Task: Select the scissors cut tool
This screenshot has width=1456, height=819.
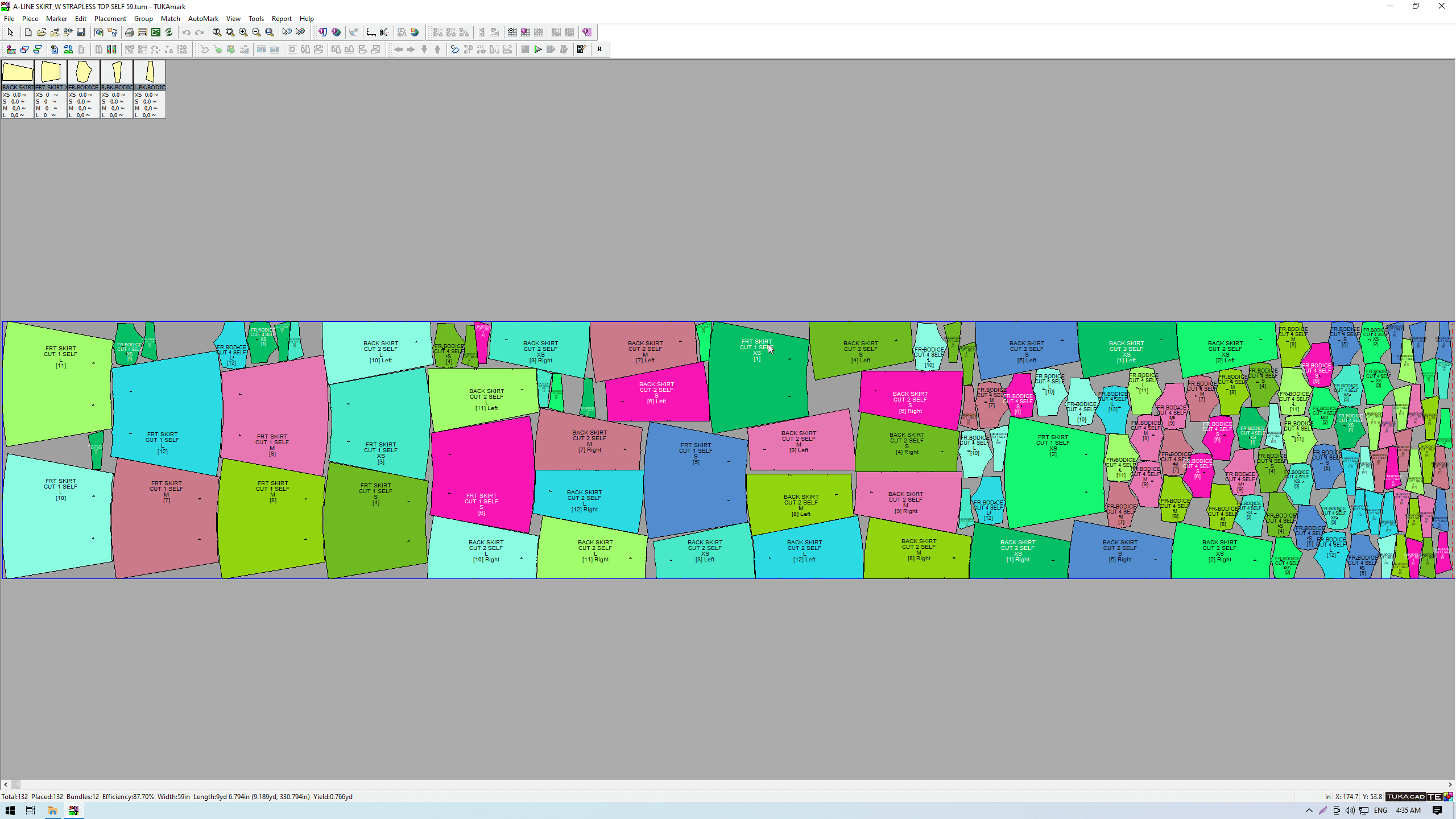Action: click(384, 32)
